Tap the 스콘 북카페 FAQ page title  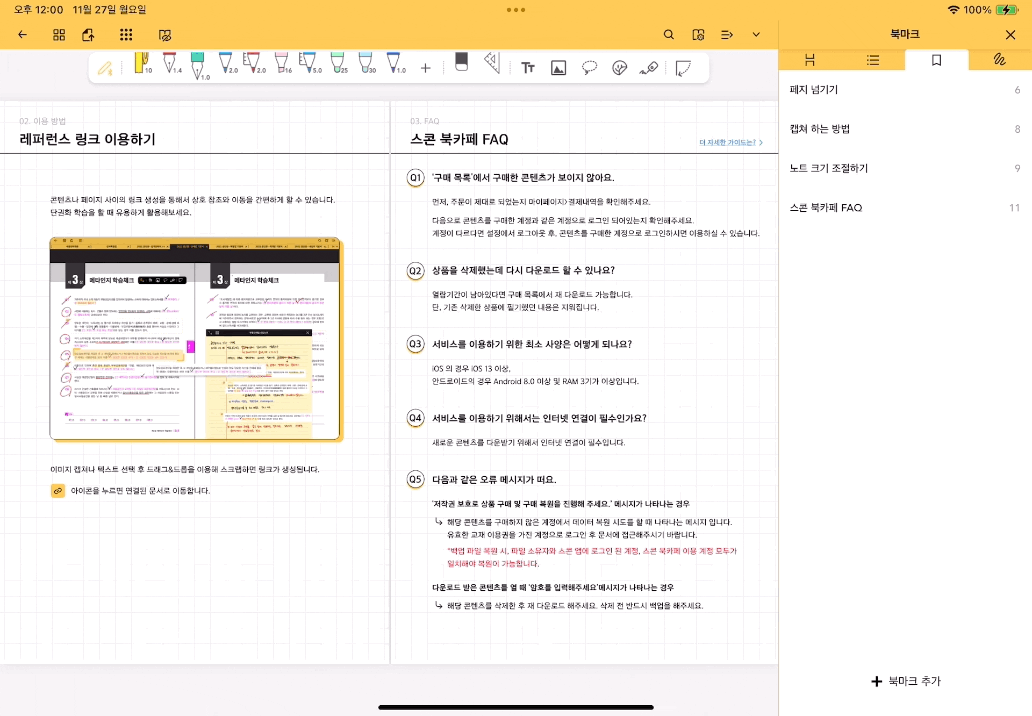(x=459, y=139)
